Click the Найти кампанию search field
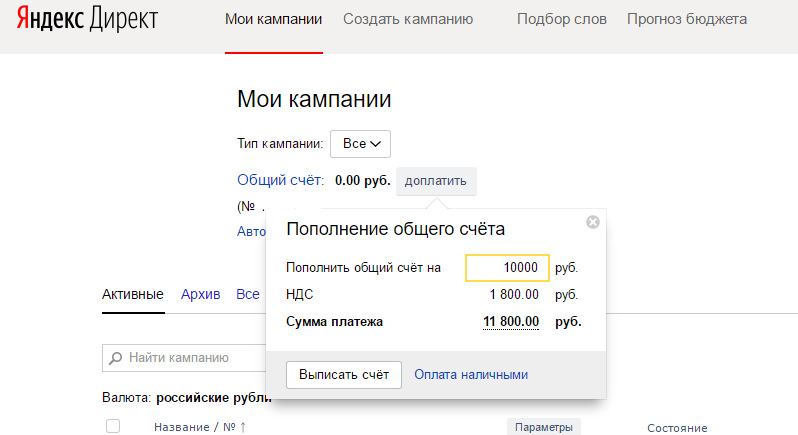This screenshot has width=798, height=435. [x=184, y=358]
